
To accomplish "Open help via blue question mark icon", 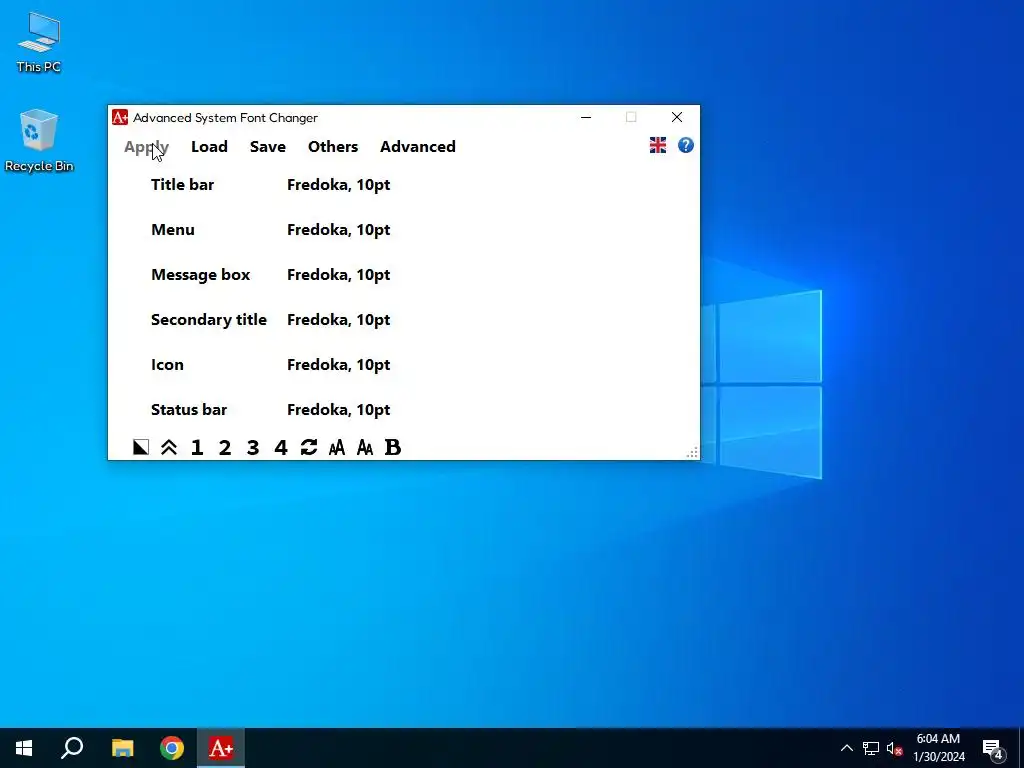I will [x=686, y=145].
